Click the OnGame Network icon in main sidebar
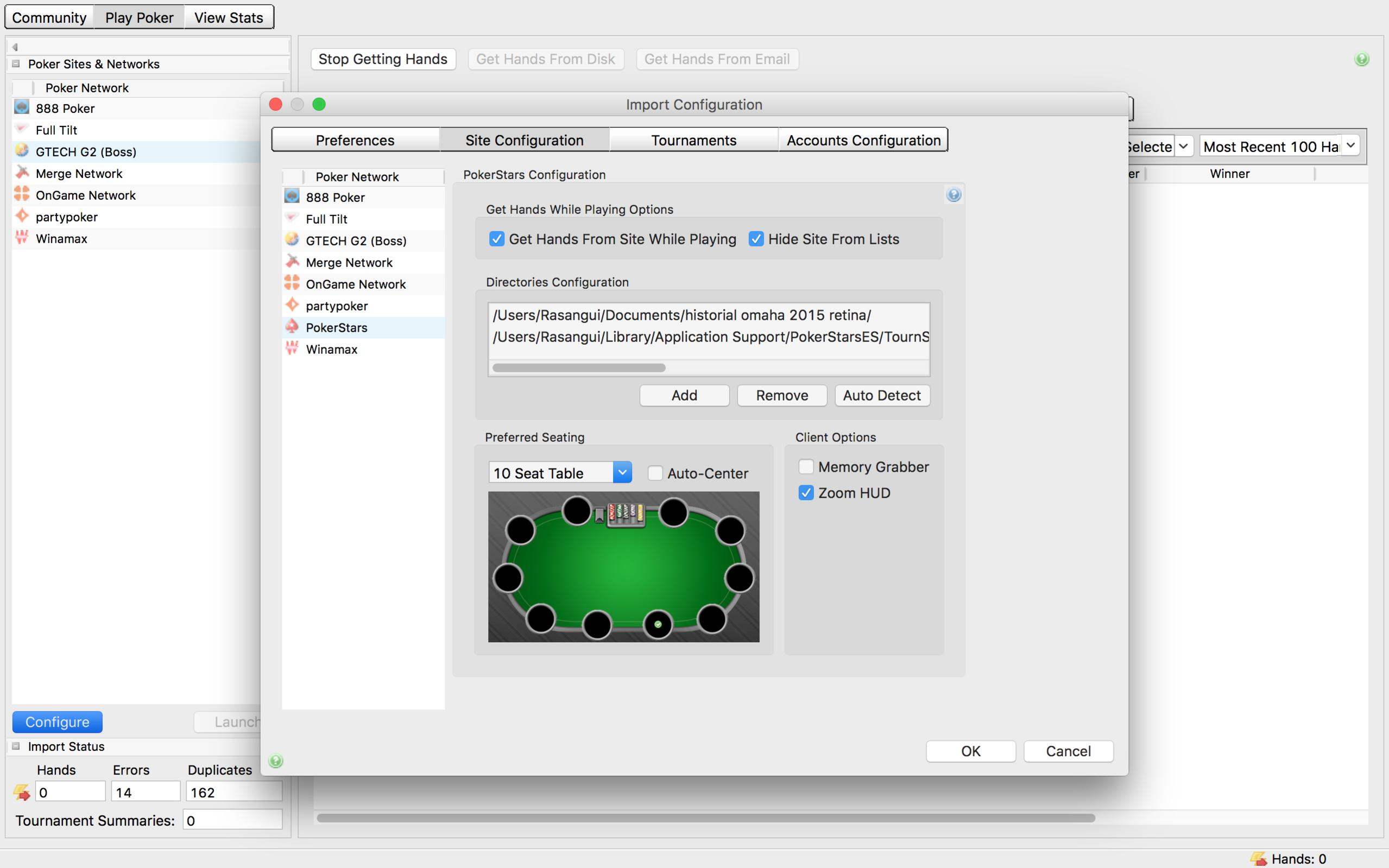Viewport: 1389px width, 868px height. [x=22, y=194]
